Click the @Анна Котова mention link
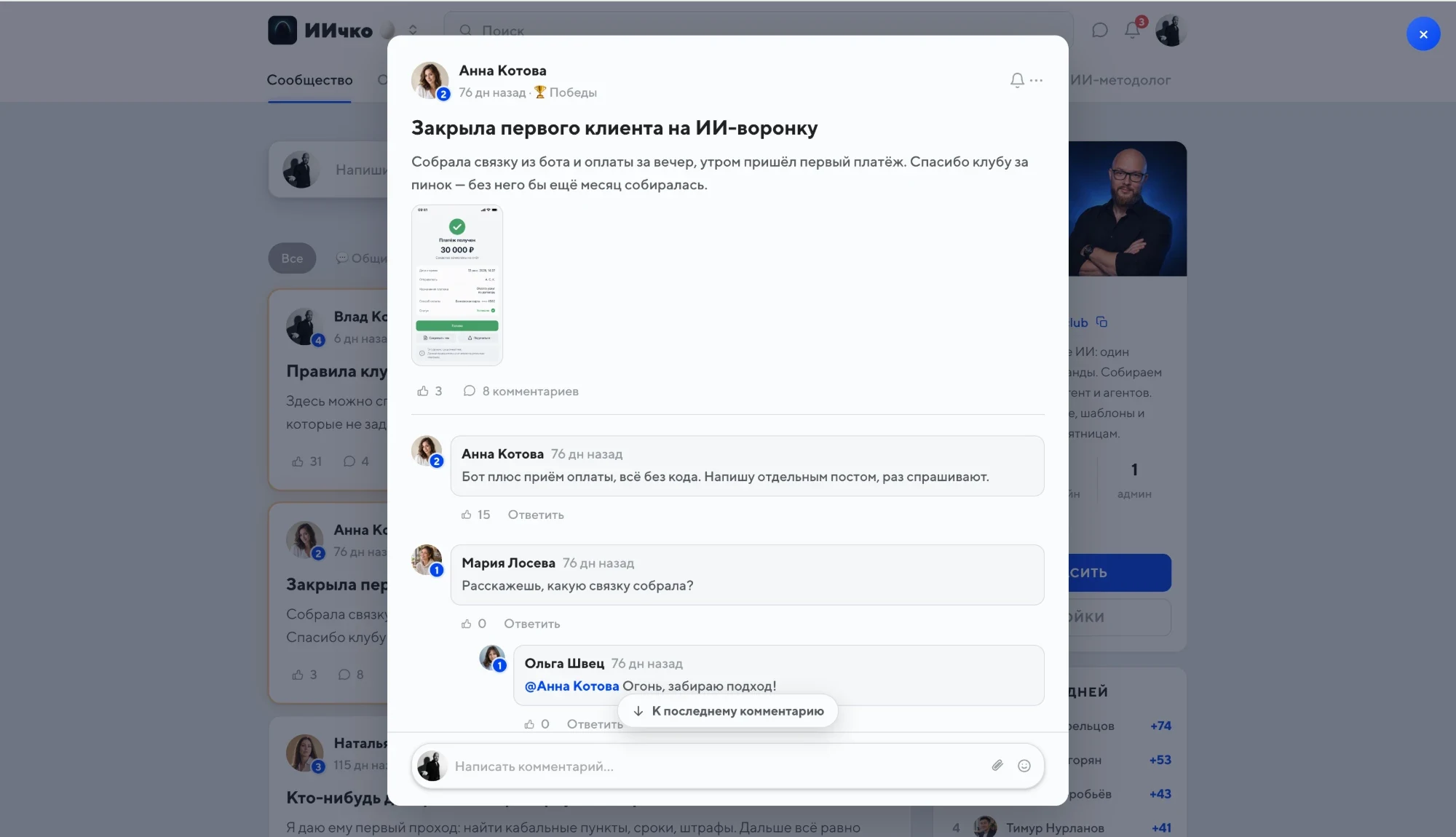The image size is (1456, 837). (x=571, y=686)
